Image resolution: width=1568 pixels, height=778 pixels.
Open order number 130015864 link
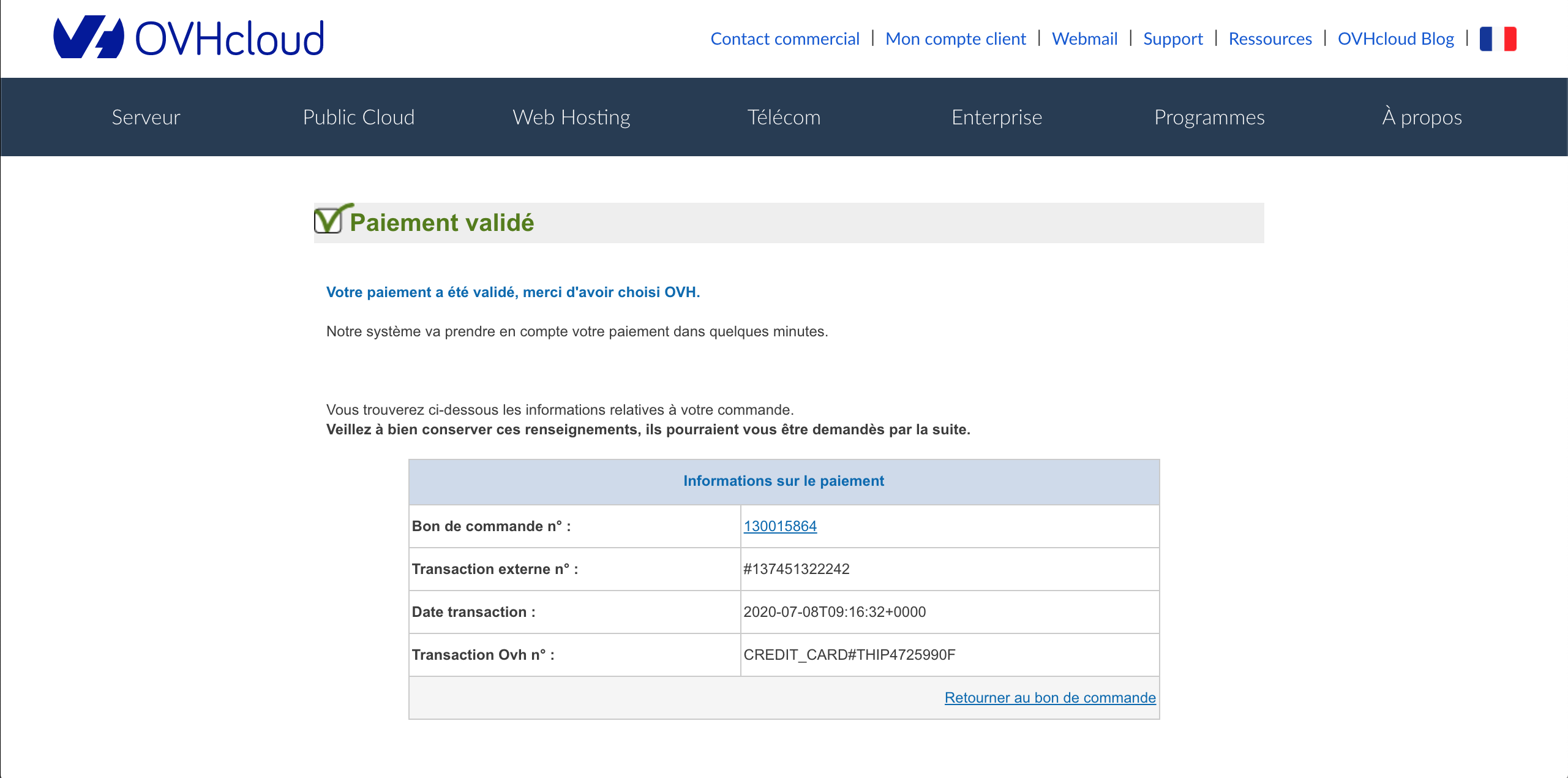[x=780, y=526]
